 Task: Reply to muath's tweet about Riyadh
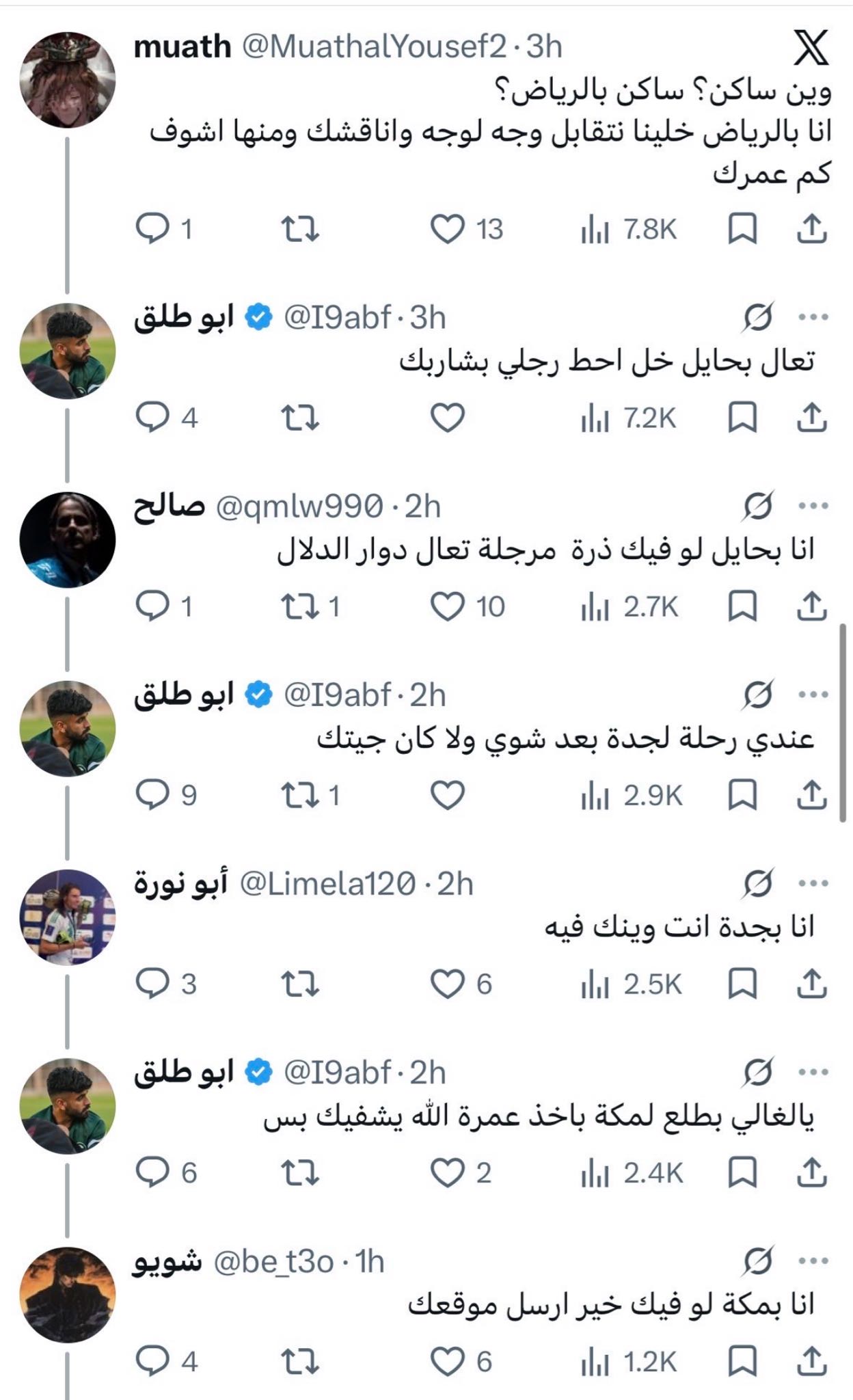tap(164, 229)
